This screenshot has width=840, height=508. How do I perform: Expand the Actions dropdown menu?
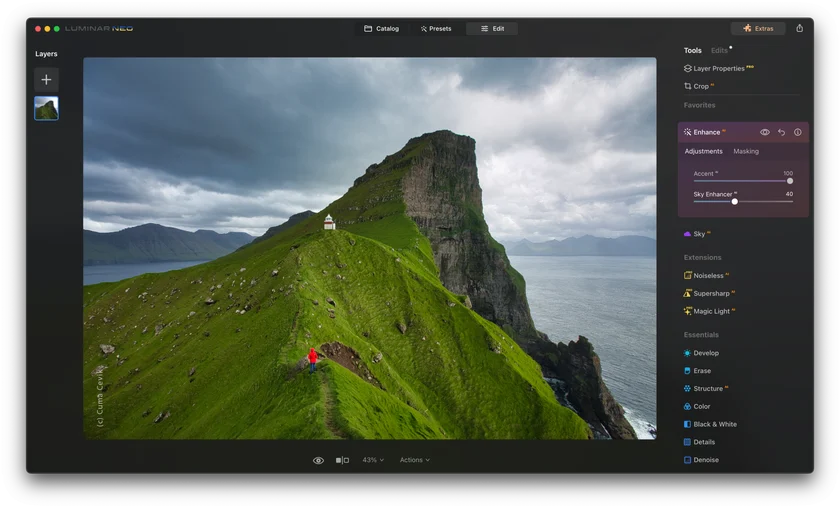415,460
